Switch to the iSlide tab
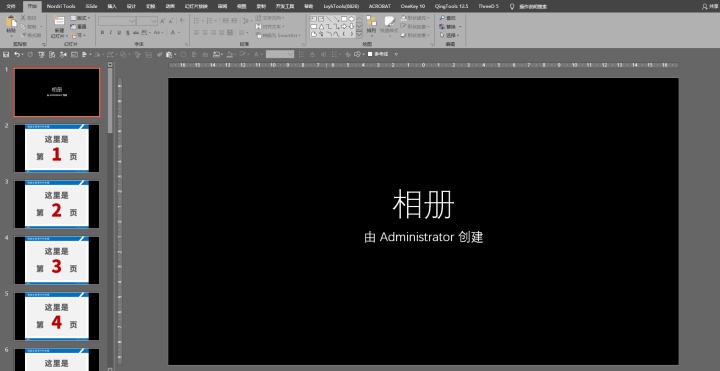 point(91,6)
